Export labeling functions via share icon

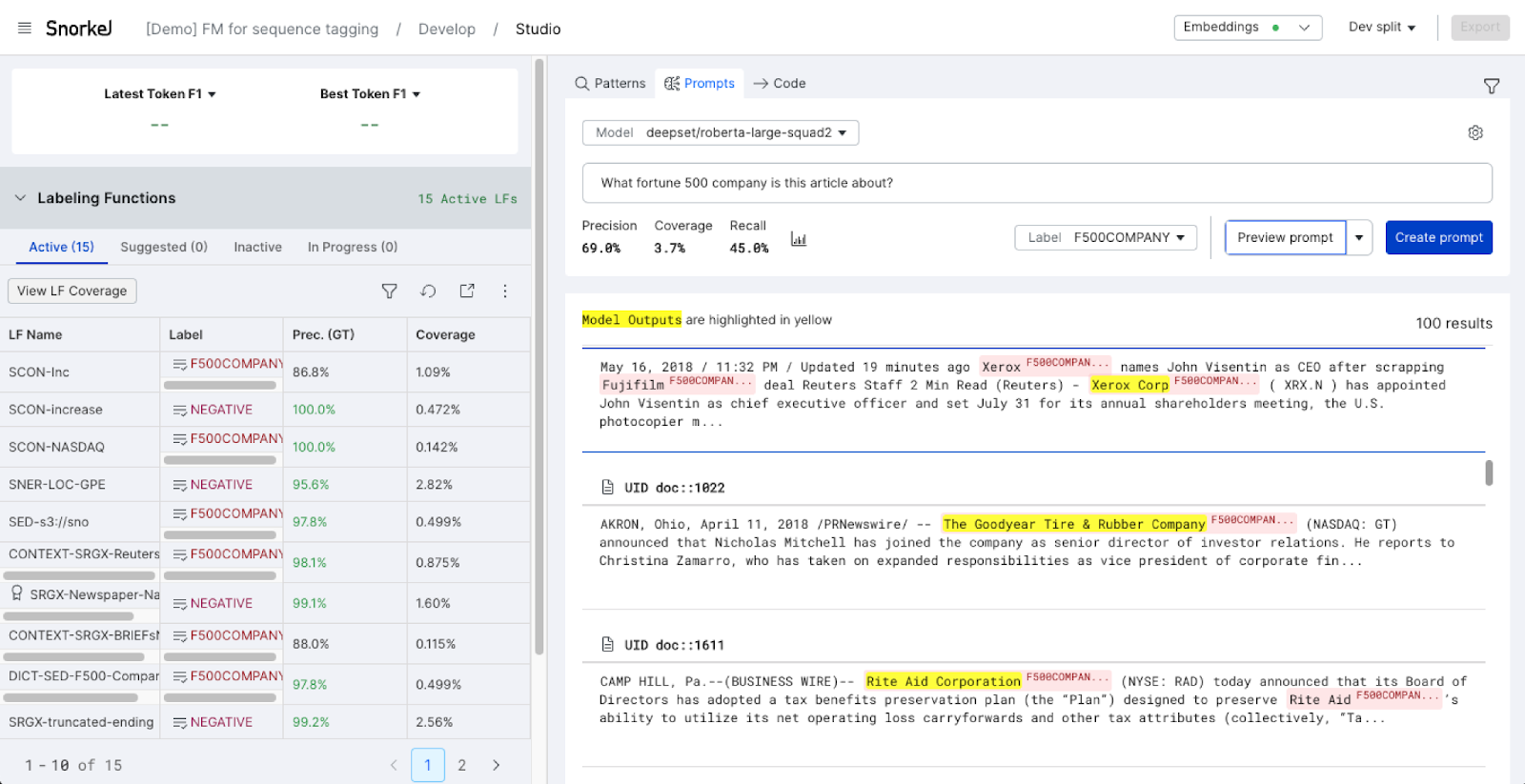point(467,291)
